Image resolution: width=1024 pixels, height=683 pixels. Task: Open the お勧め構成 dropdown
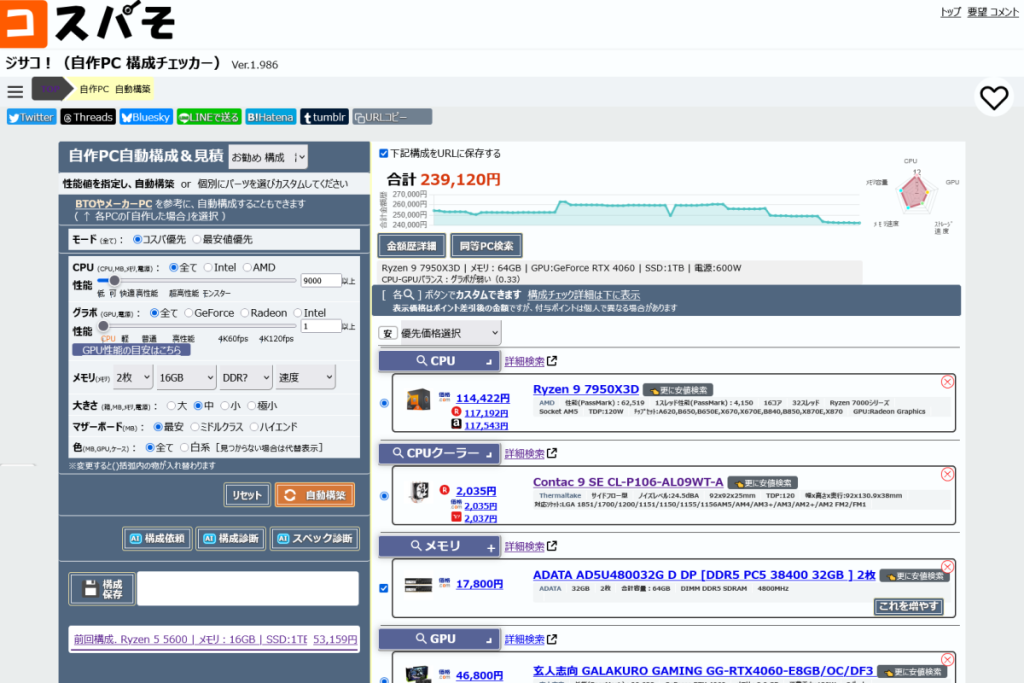click(x=268, y=157)
